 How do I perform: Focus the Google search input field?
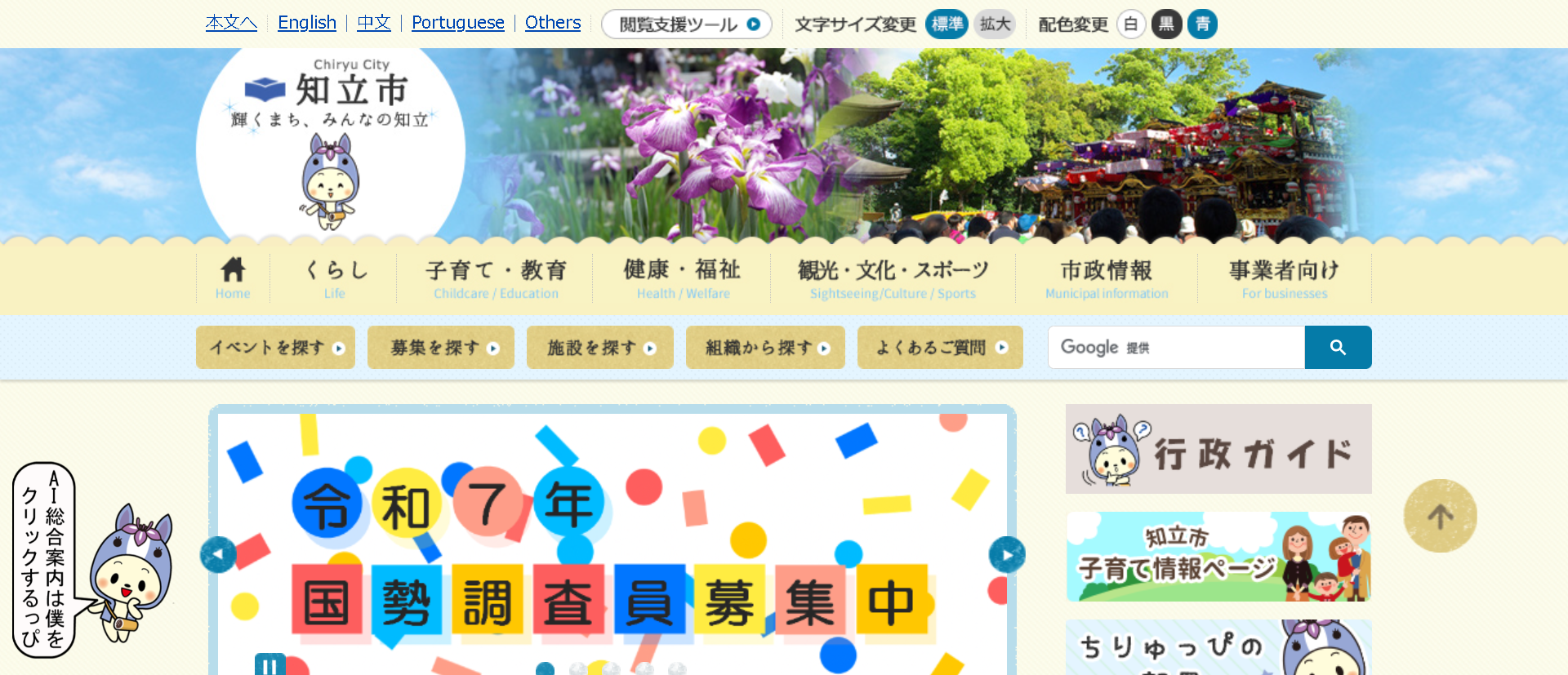(x=1176, y=347)
